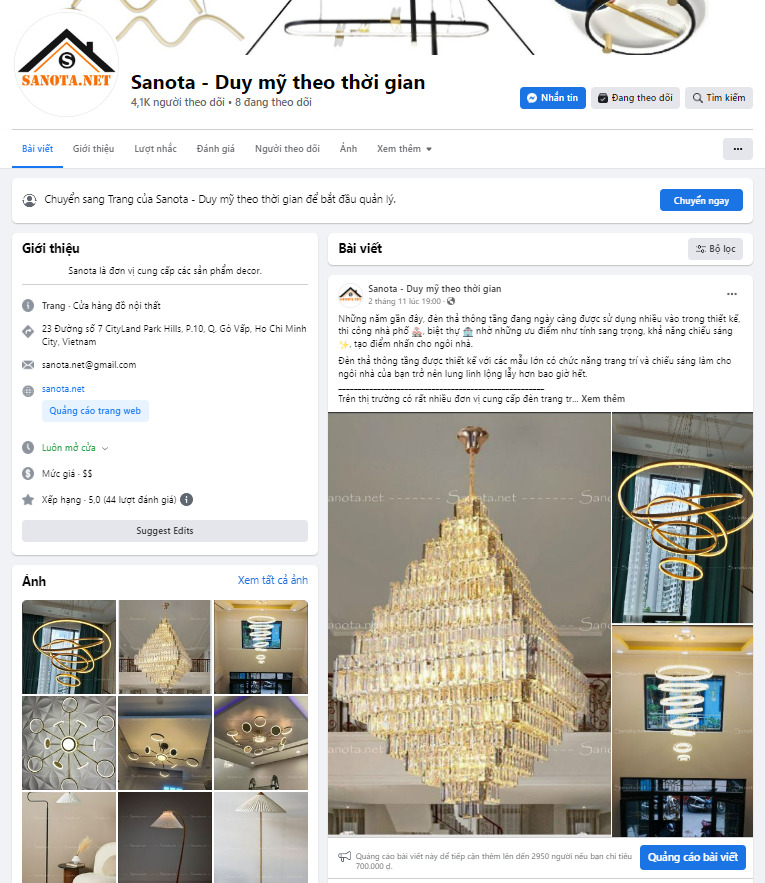Image resolution: width=765 pixels, height=883 pixels.
Task: Click the post author's small avatar
Action: tap(350, 295)
